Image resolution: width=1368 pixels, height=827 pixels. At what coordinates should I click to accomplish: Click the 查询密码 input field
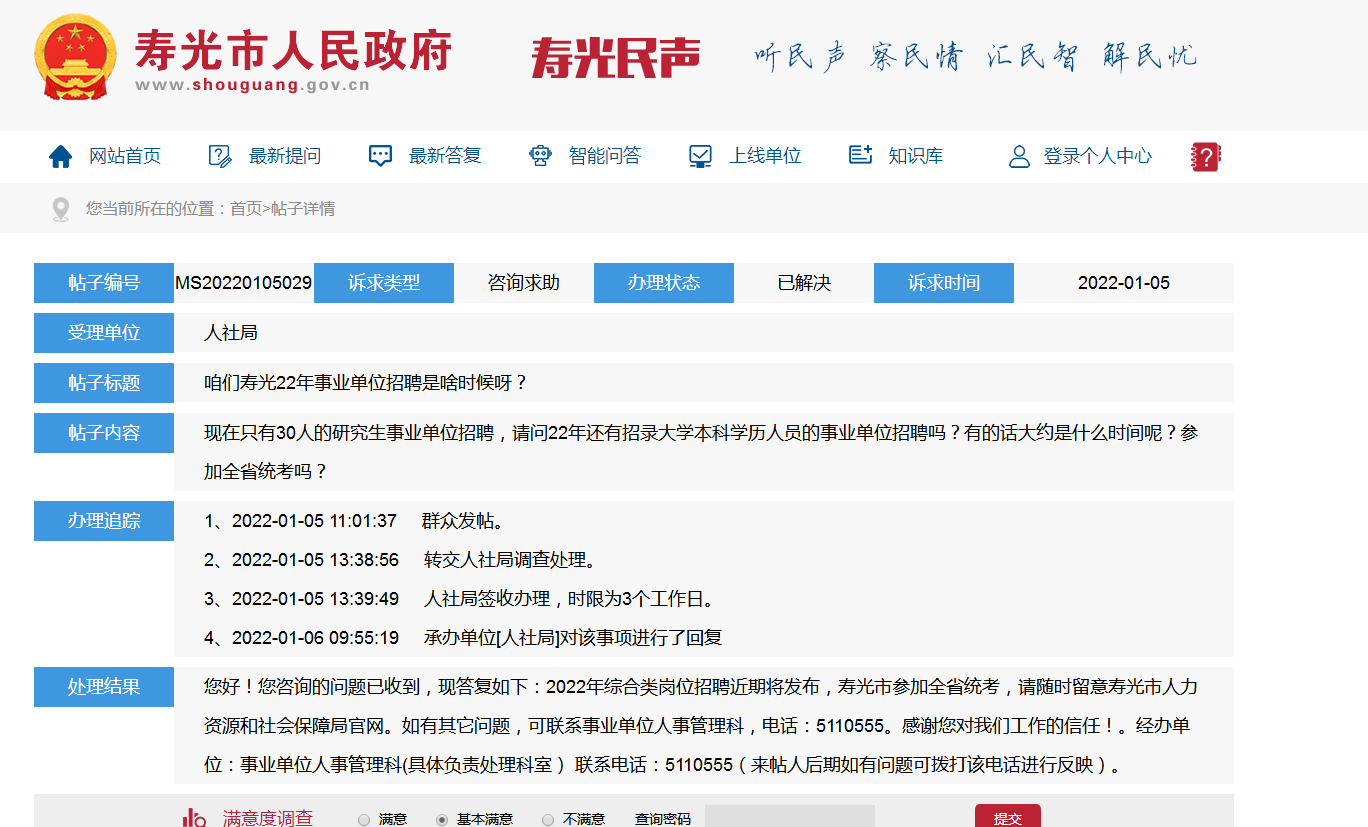(x=789, y=817)
